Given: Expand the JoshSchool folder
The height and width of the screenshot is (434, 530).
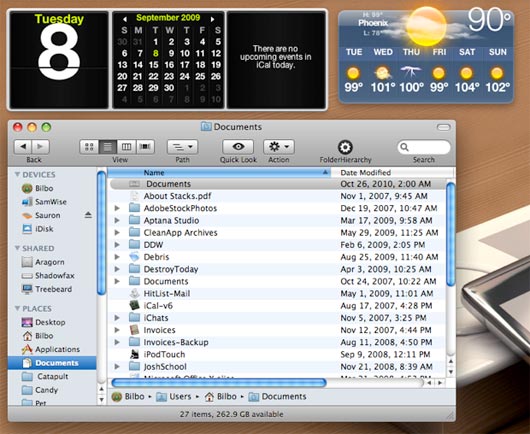Looking at the screenshot, I should tap(117, 366).
